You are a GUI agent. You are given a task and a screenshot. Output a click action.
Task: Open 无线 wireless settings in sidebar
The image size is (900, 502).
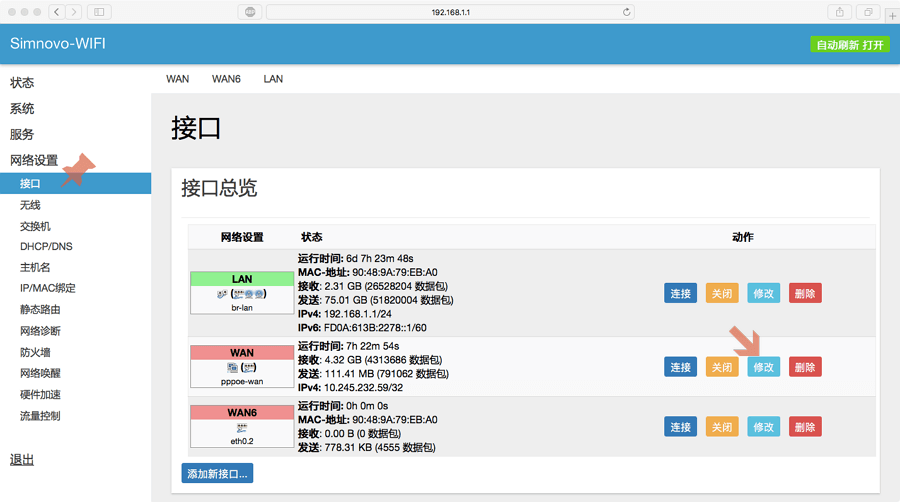[30, 205]
